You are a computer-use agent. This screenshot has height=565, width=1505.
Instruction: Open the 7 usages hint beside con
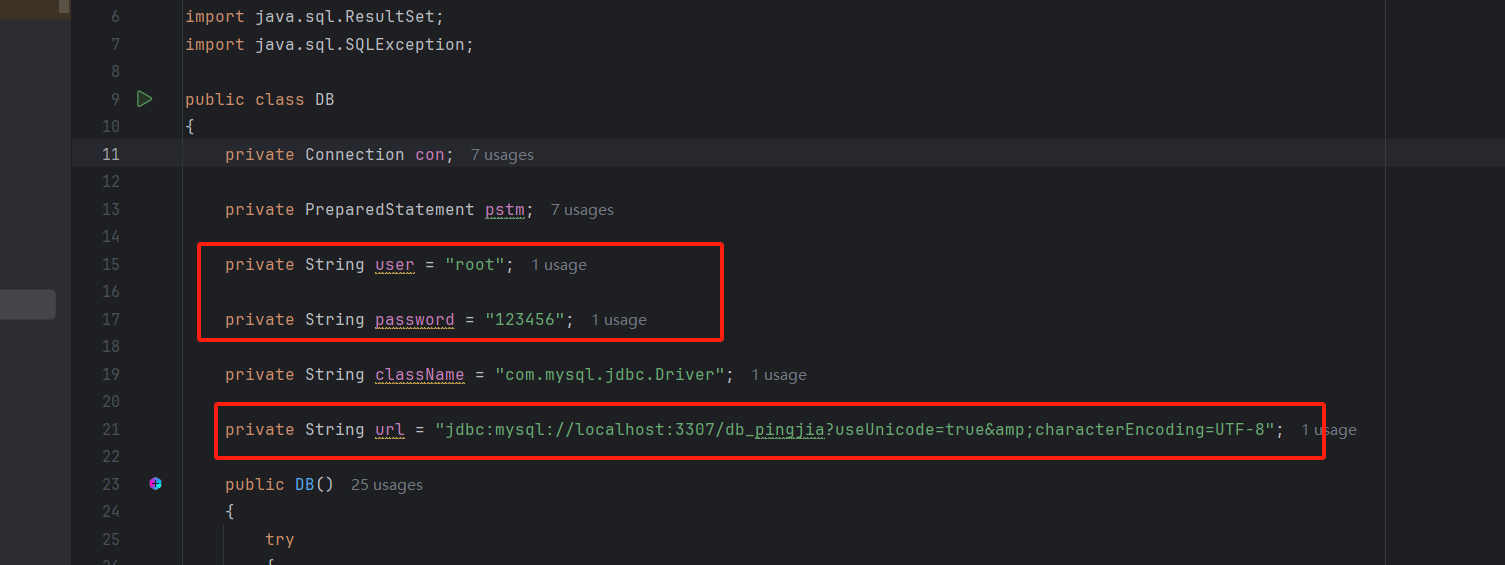point(502,155)
